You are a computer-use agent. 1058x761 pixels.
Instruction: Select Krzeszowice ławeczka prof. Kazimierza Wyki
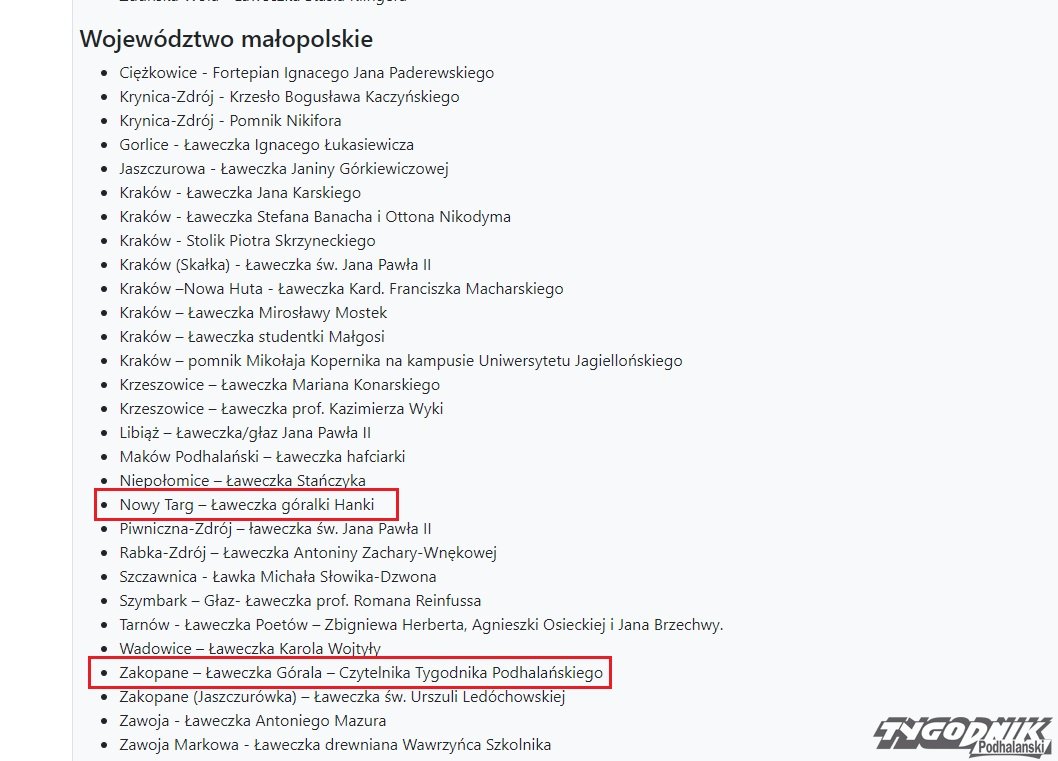(281, 409)
